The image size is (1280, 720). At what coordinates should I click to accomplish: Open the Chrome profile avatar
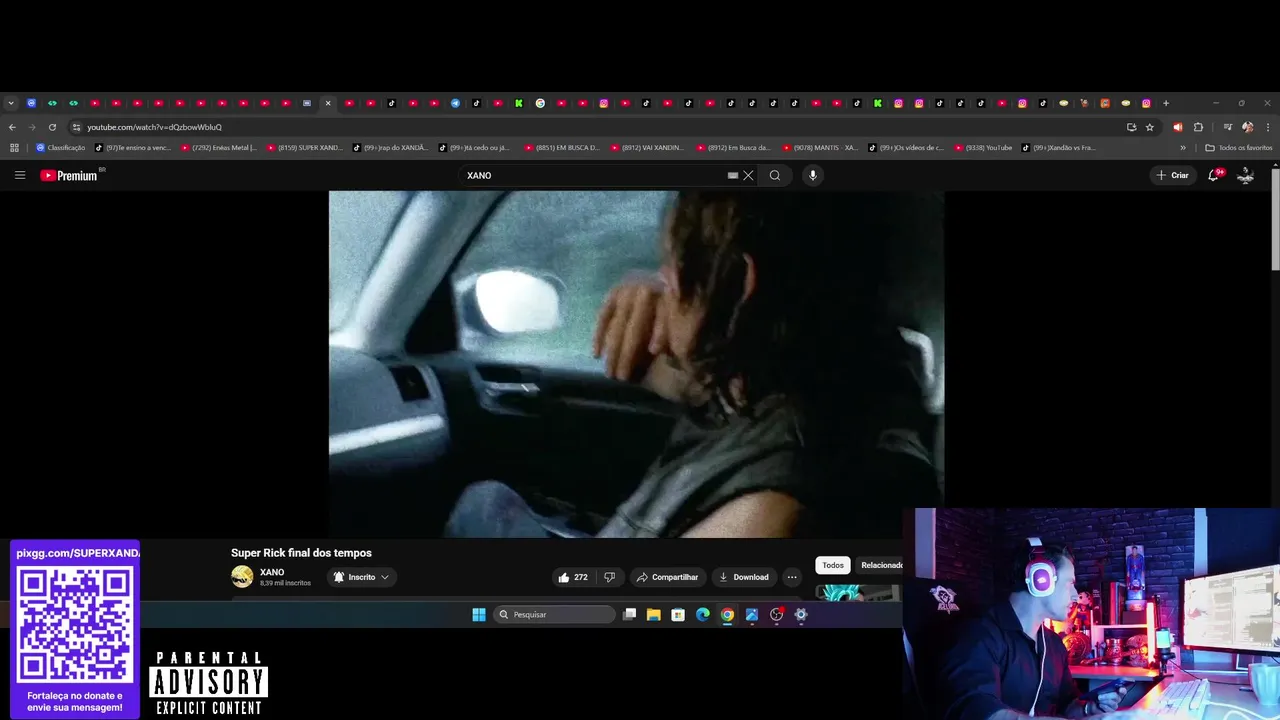1247,127
